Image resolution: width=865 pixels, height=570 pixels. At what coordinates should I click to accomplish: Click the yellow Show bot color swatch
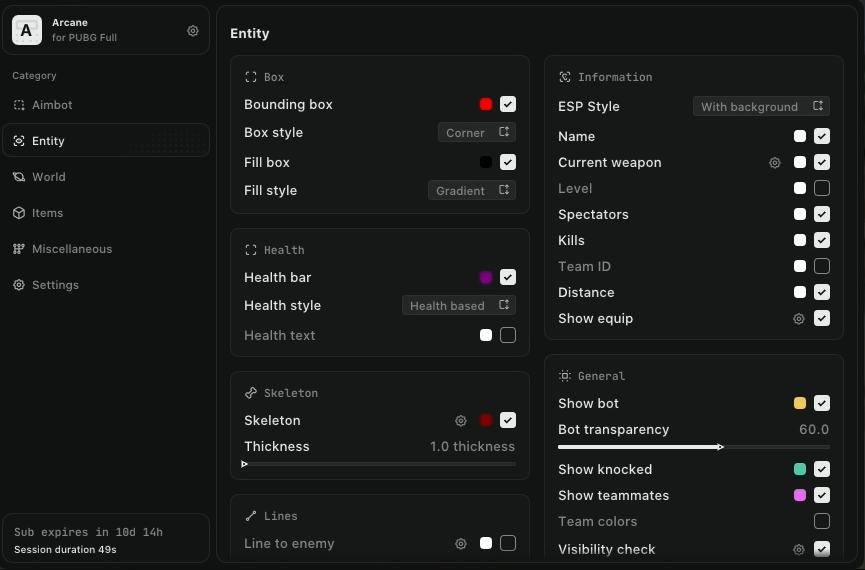800,404
